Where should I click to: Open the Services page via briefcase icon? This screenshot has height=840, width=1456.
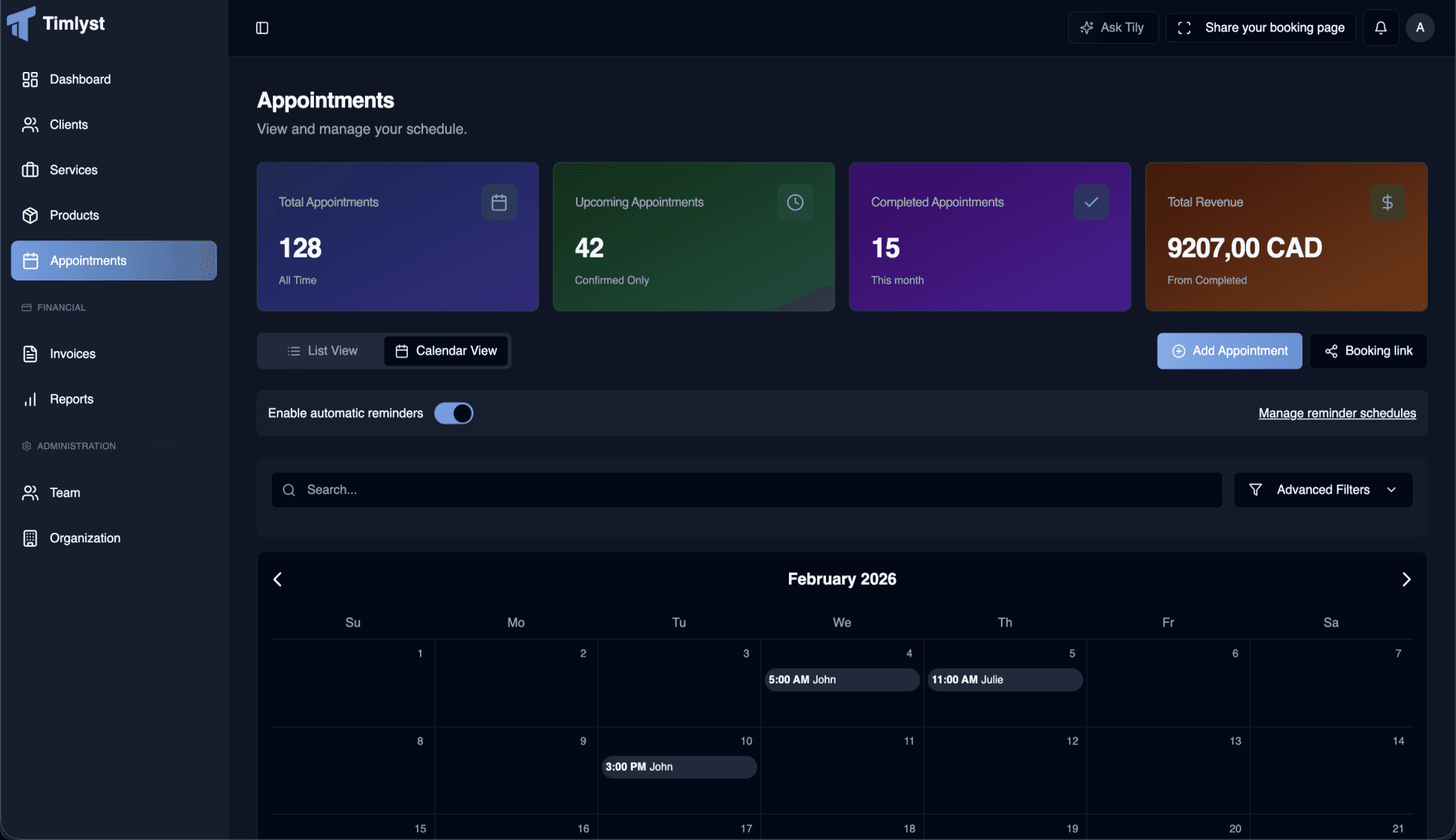pos(30,170)
